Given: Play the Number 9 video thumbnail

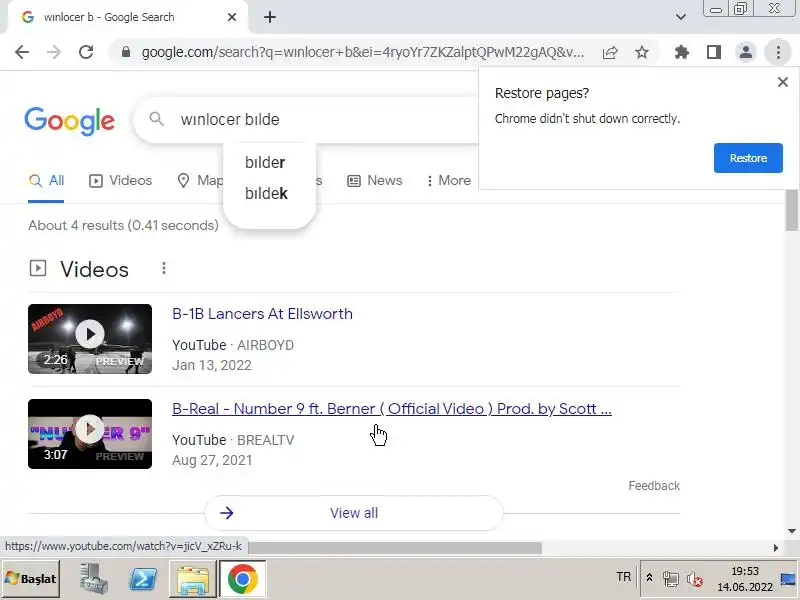Looking at the screenshot, I should 90,434.
